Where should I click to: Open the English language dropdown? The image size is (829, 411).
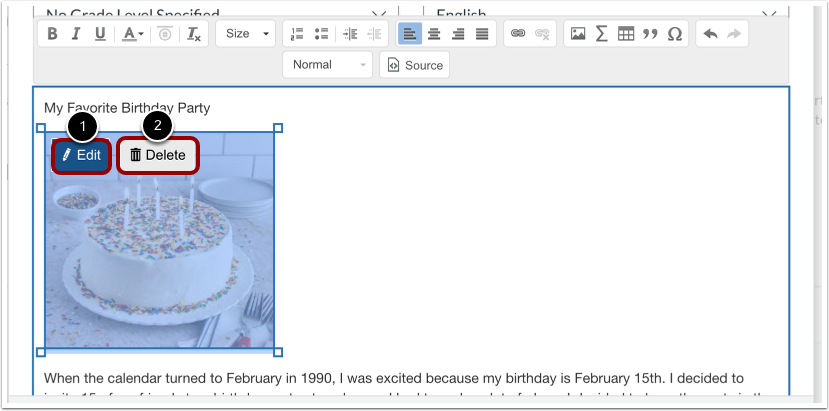[x=606, y=13]
